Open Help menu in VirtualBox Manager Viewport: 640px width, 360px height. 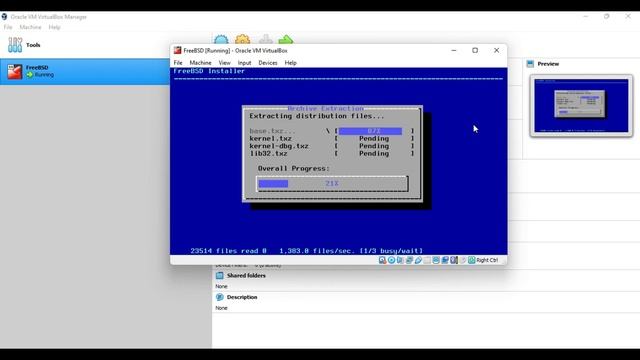tap(54, 27)
